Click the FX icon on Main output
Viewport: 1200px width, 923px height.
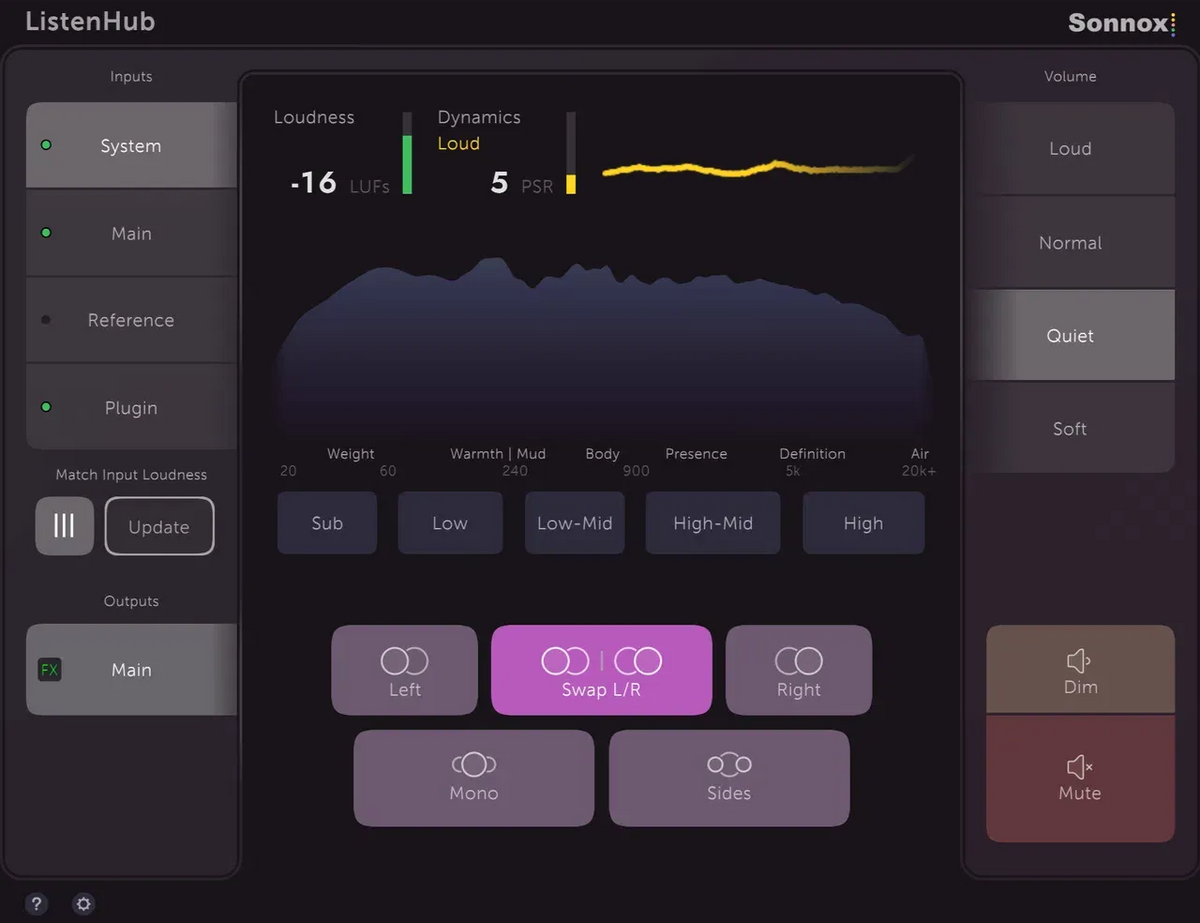(49, 669)
